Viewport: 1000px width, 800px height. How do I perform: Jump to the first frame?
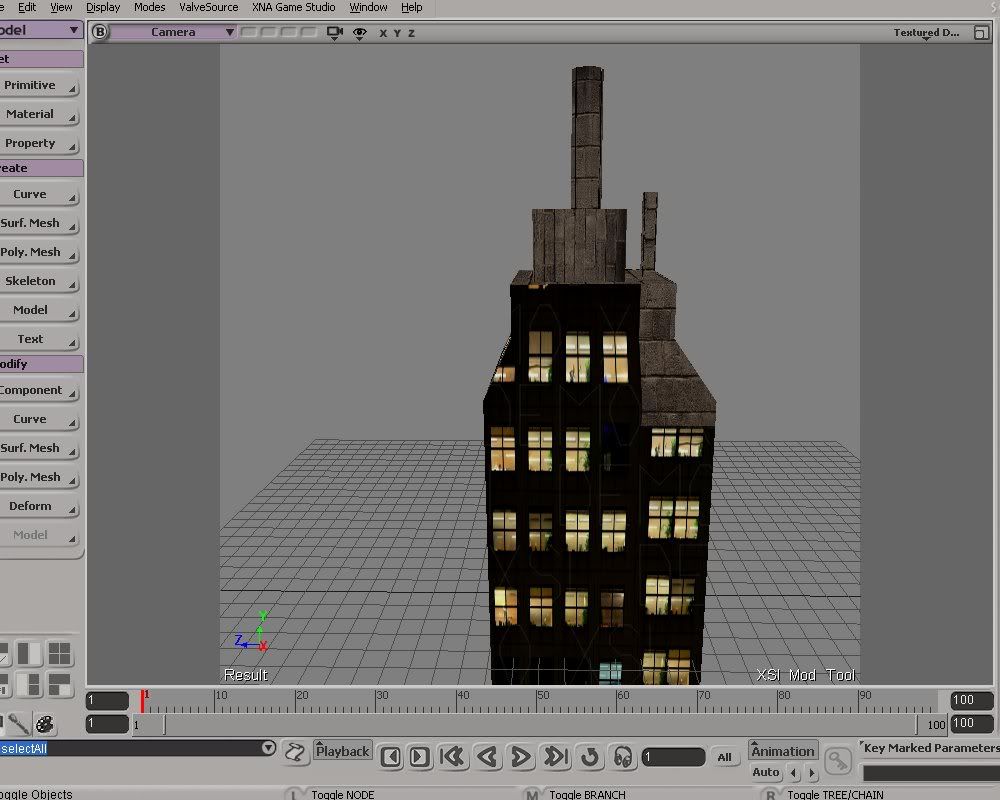tap(453, 757)
